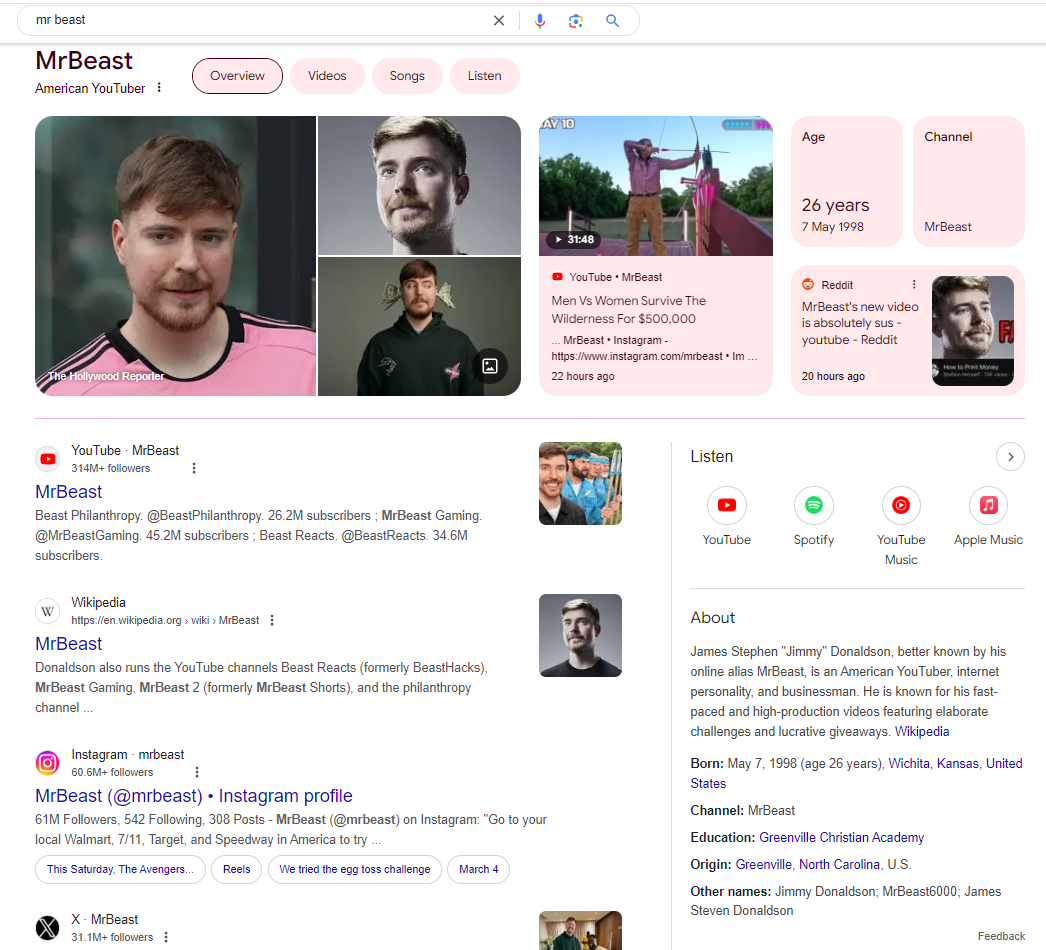Screen dimensions: 1046x950
Task: Click the Instagram favicon icon
Action: 47,763
